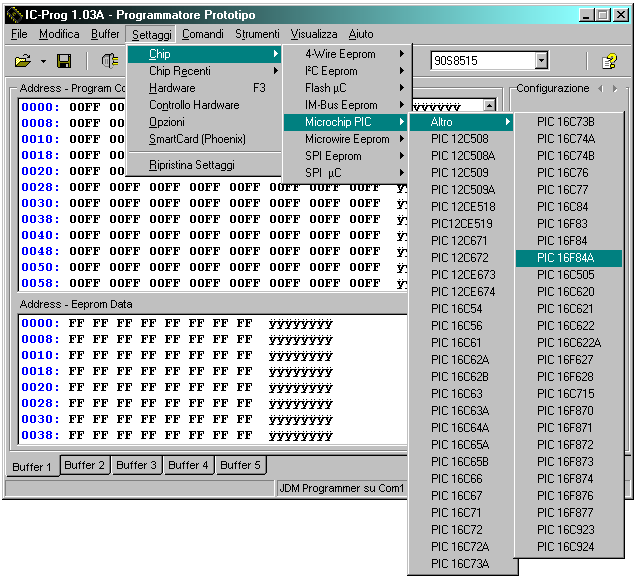
Task: Expand the 4-Wire Eeprom submenu
Action: (348, 54)
